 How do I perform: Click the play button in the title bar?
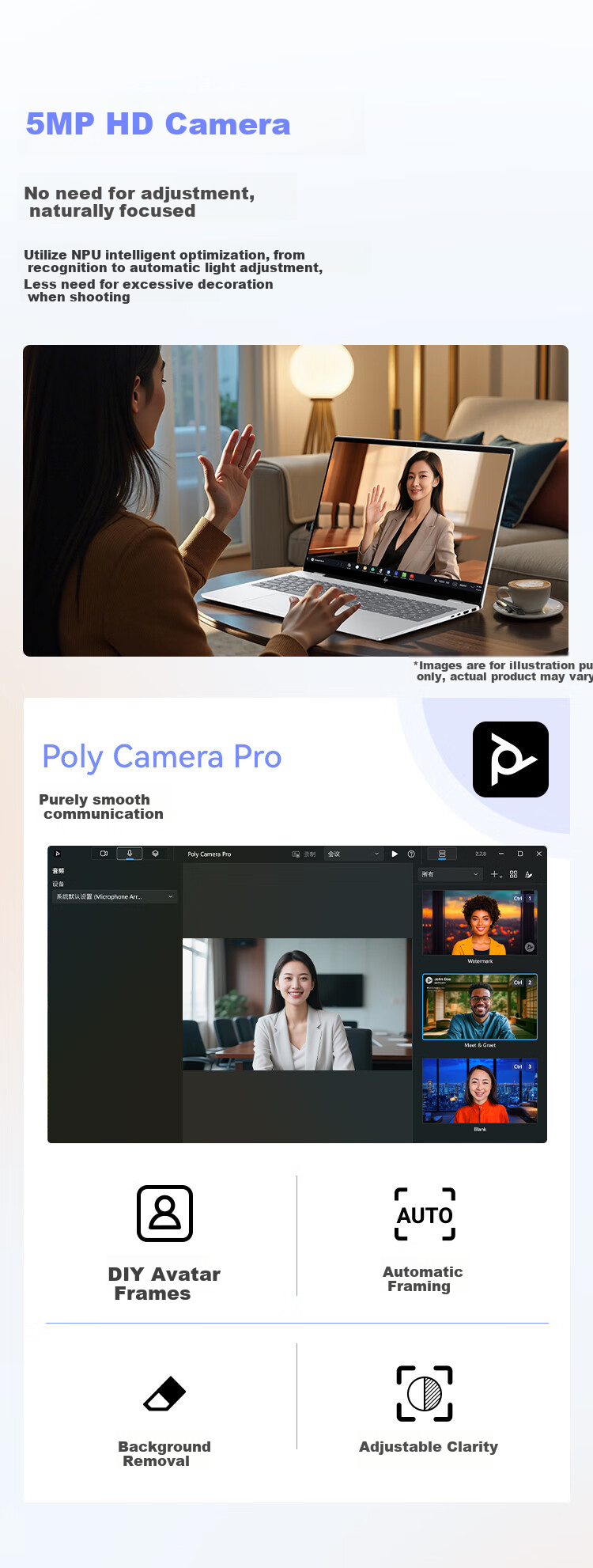[395, 854]
